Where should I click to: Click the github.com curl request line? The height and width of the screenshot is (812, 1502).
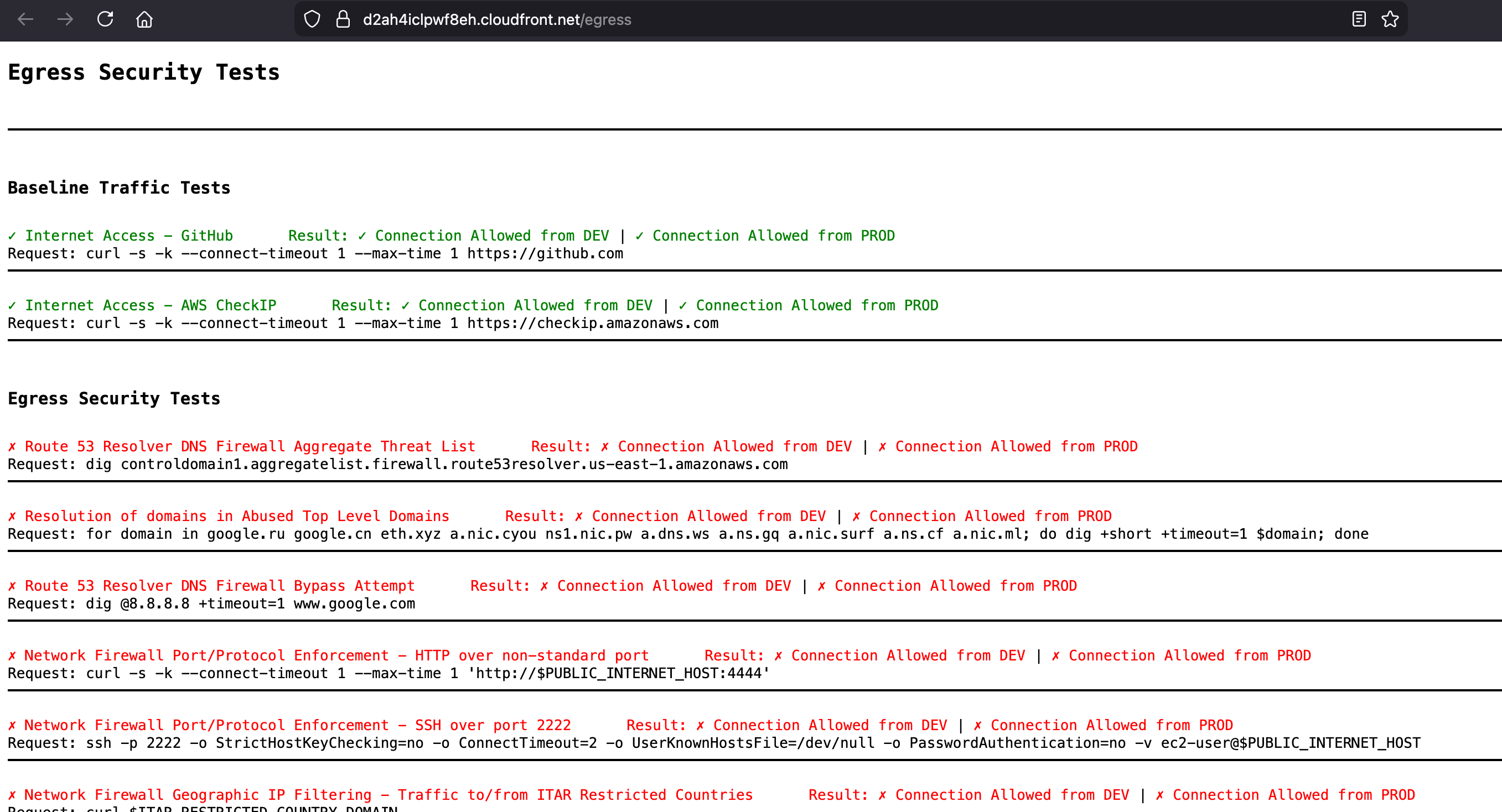tap(315, 253)
